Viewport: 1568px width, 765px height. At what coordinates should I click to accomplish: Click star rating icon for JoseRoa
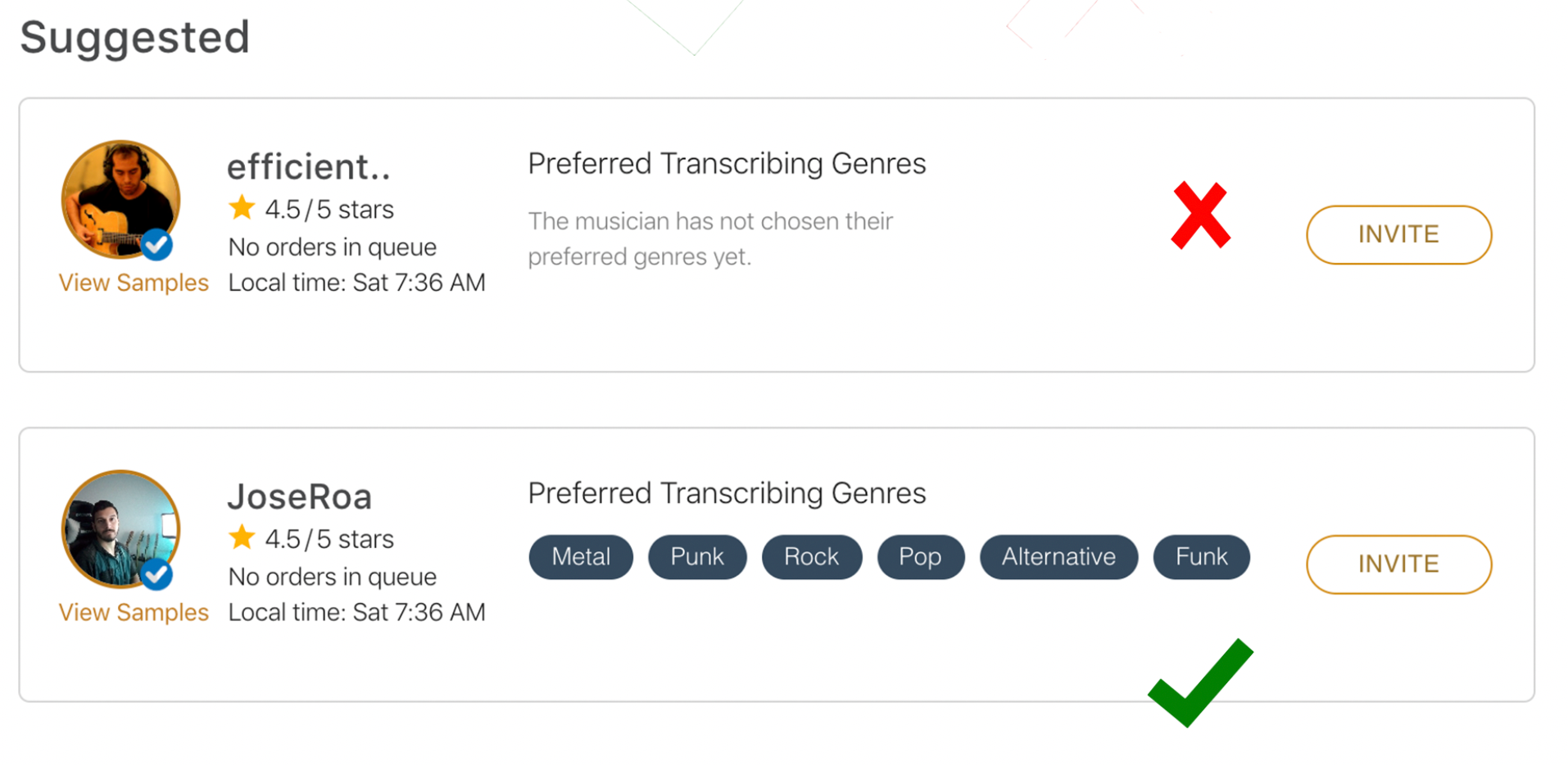[x=242, y=537]
